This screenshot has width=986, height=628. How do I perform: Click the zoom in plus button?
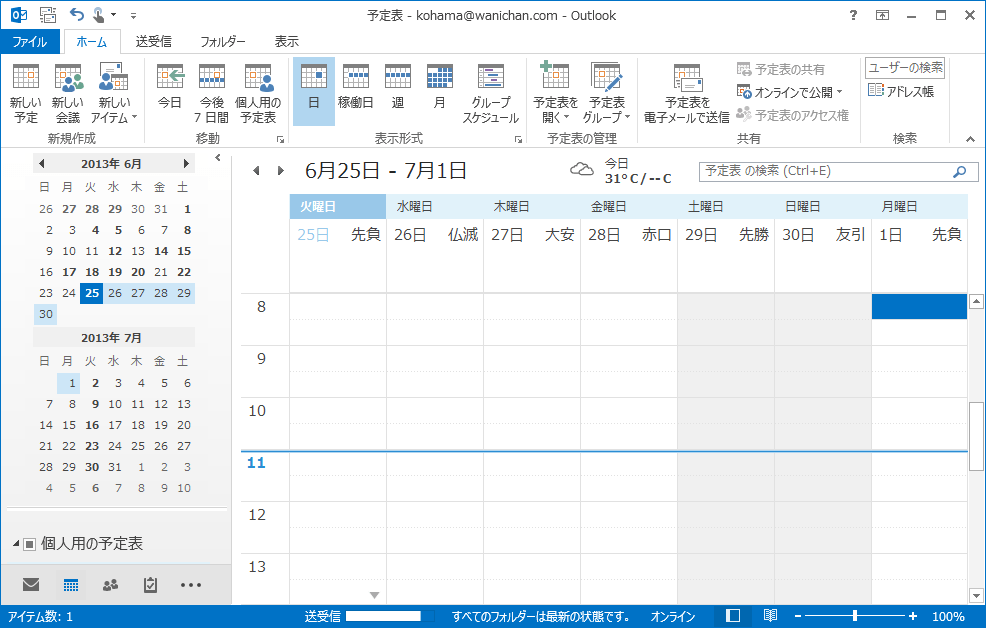(912, 617)
